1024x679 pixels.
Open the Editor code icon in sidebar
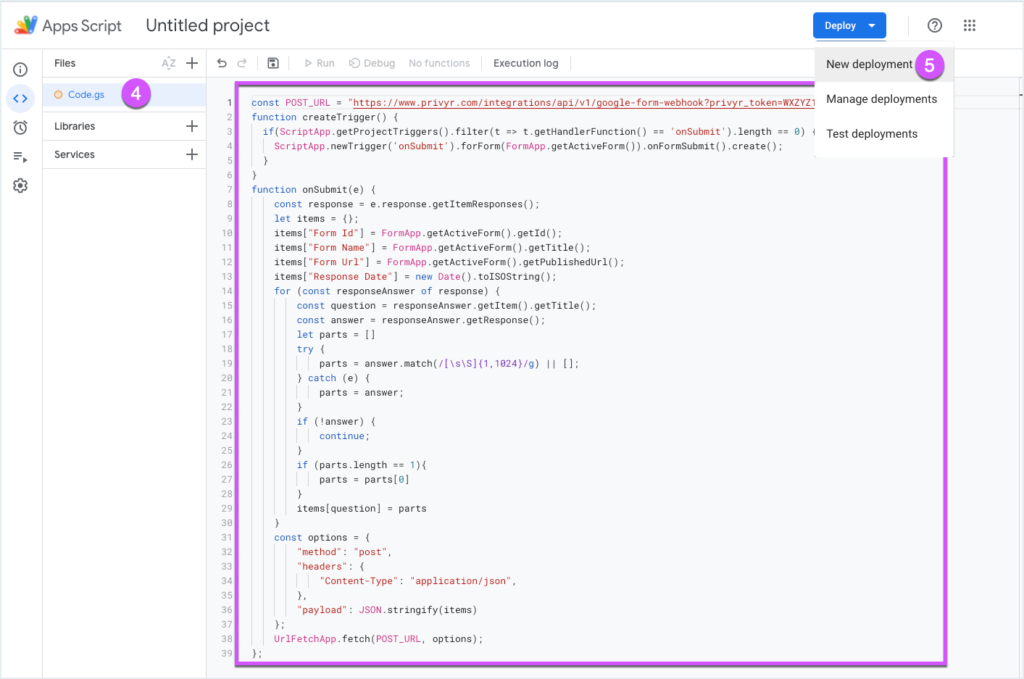click(20, 99)
